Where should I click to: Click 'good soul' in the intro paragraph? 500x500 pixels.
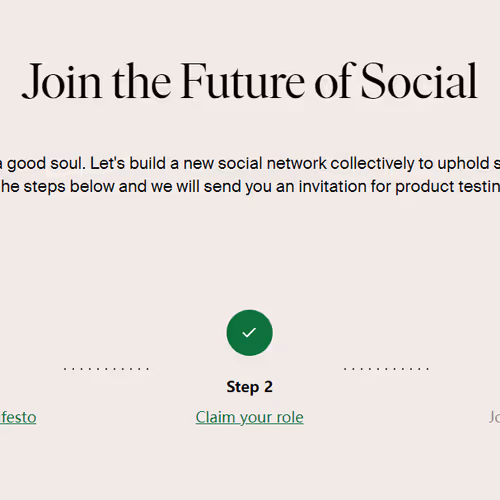point(46,164)
